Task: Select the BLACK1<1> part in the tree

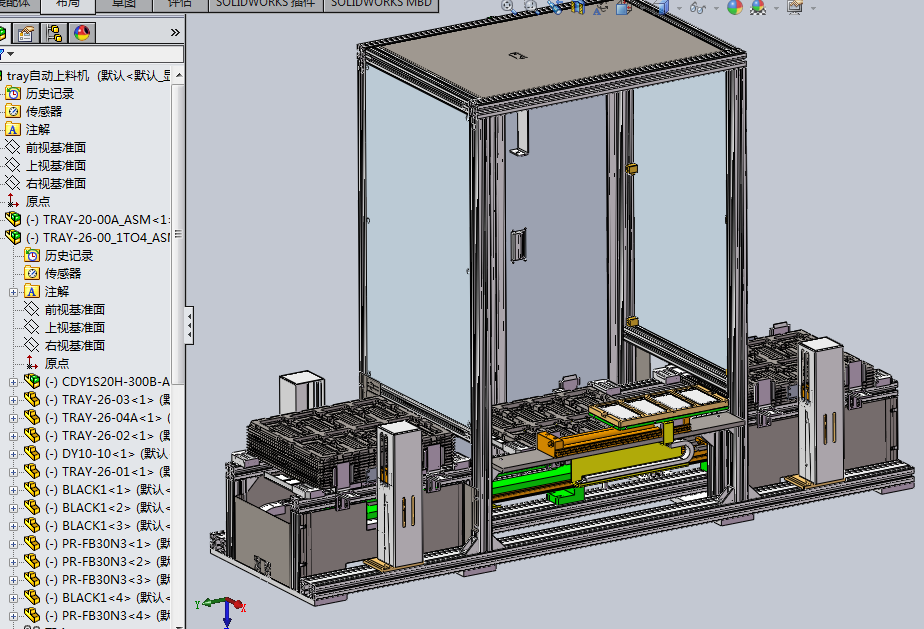Action: click(95, 489)
